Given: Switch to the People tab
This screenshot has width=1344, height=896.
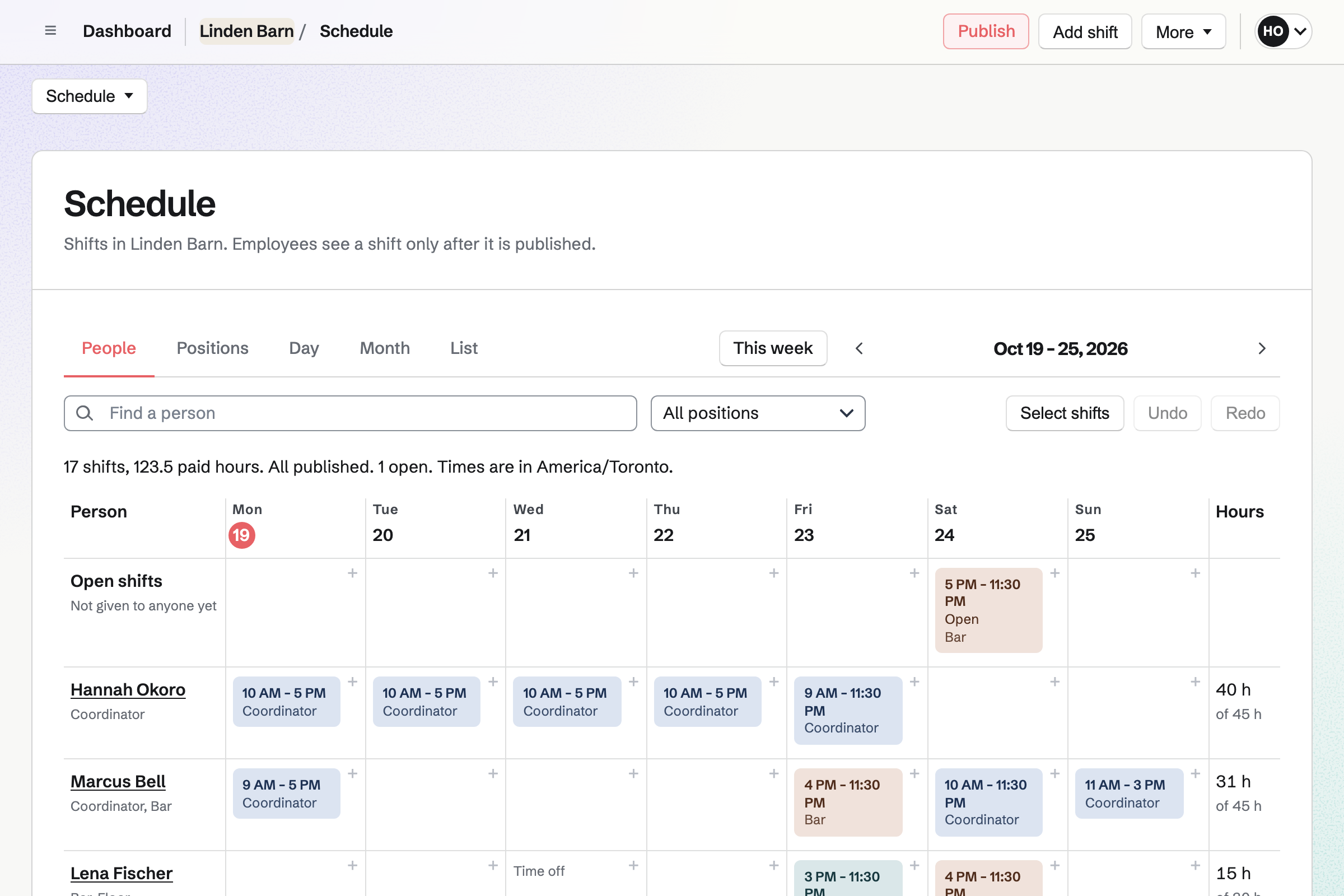Looking at the screenshot, I should pos(109,348).
